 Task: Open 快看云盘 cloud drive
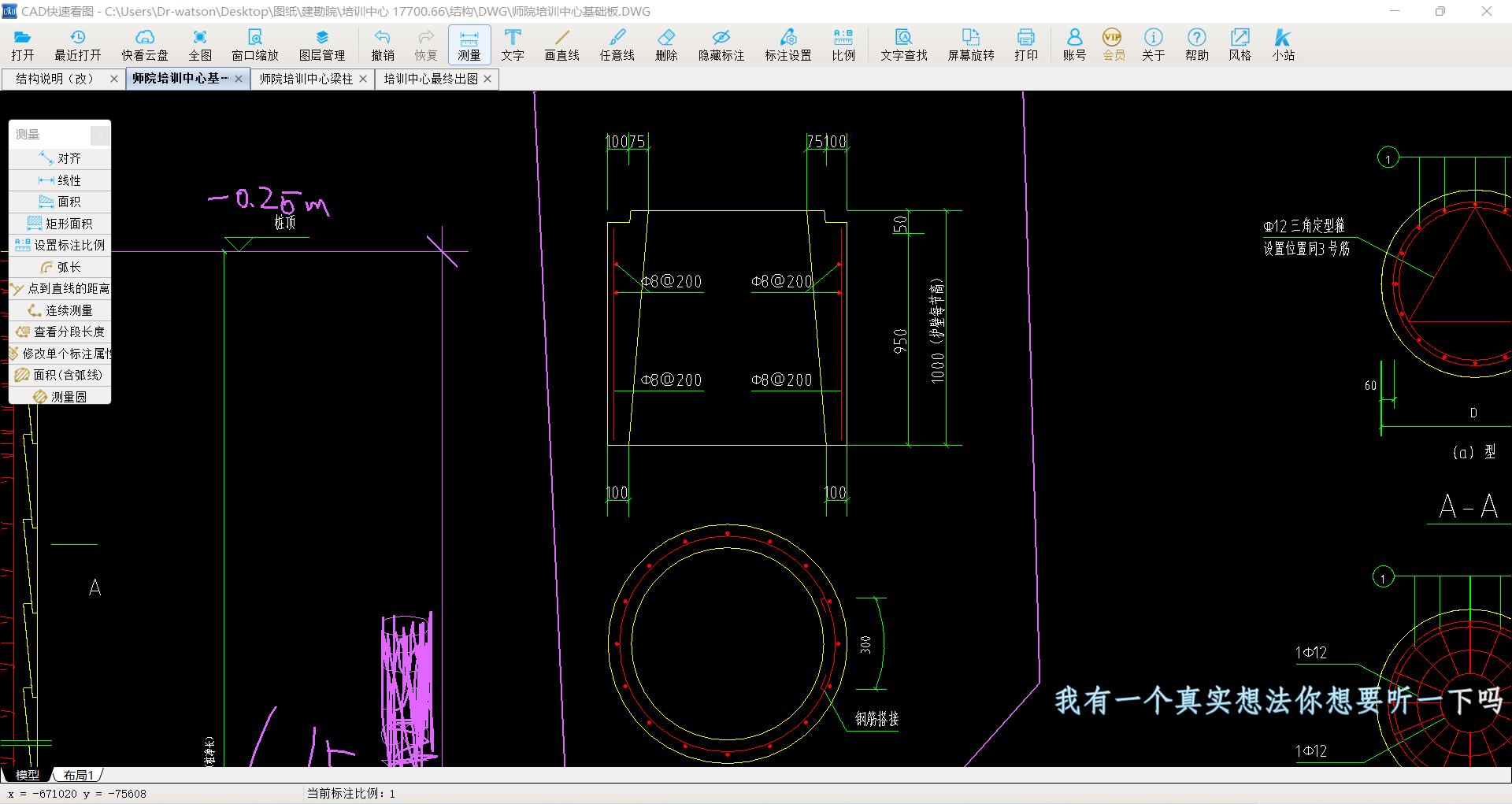(145, 45)
